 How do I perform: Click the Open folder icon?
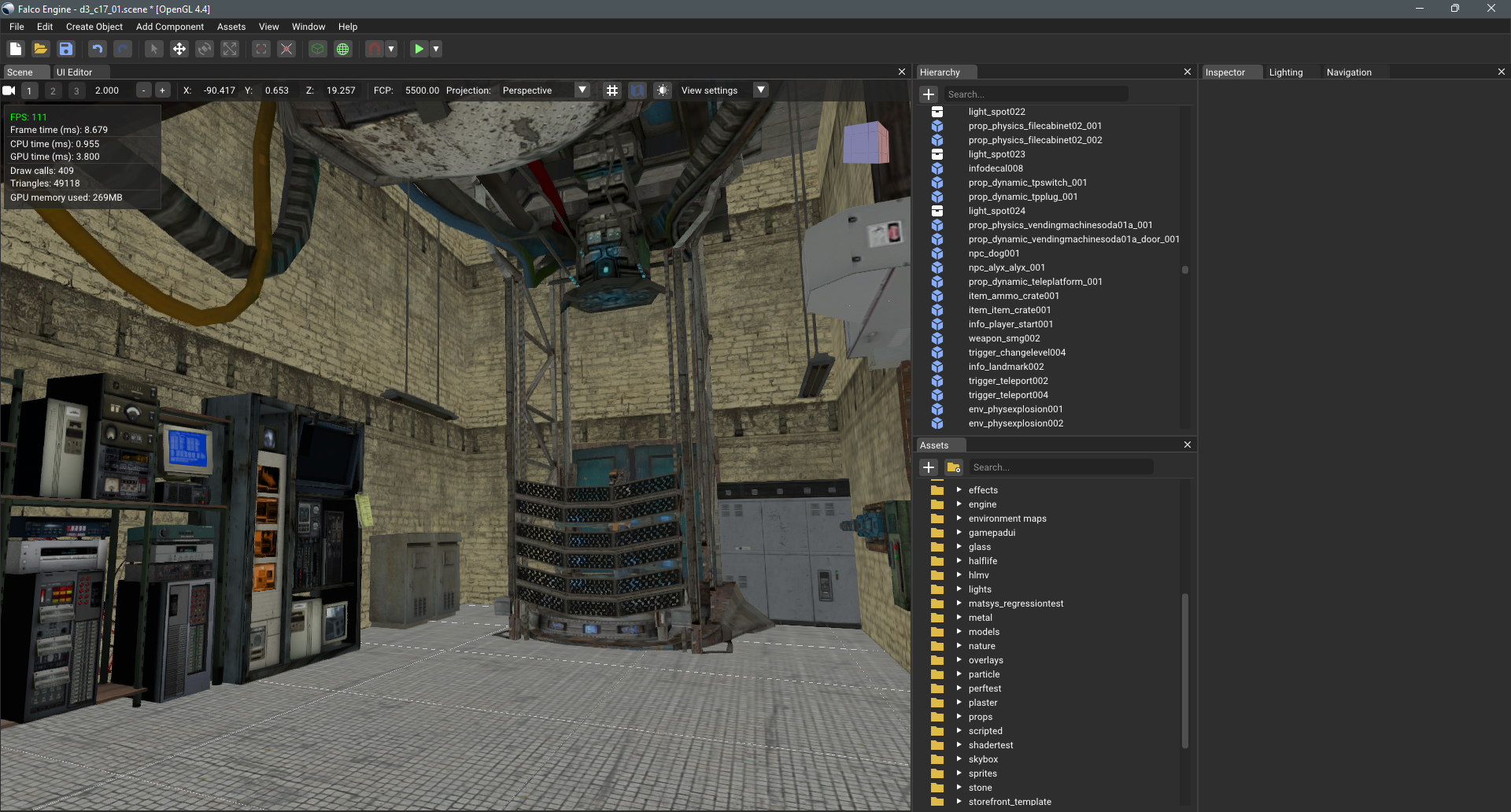41,49
